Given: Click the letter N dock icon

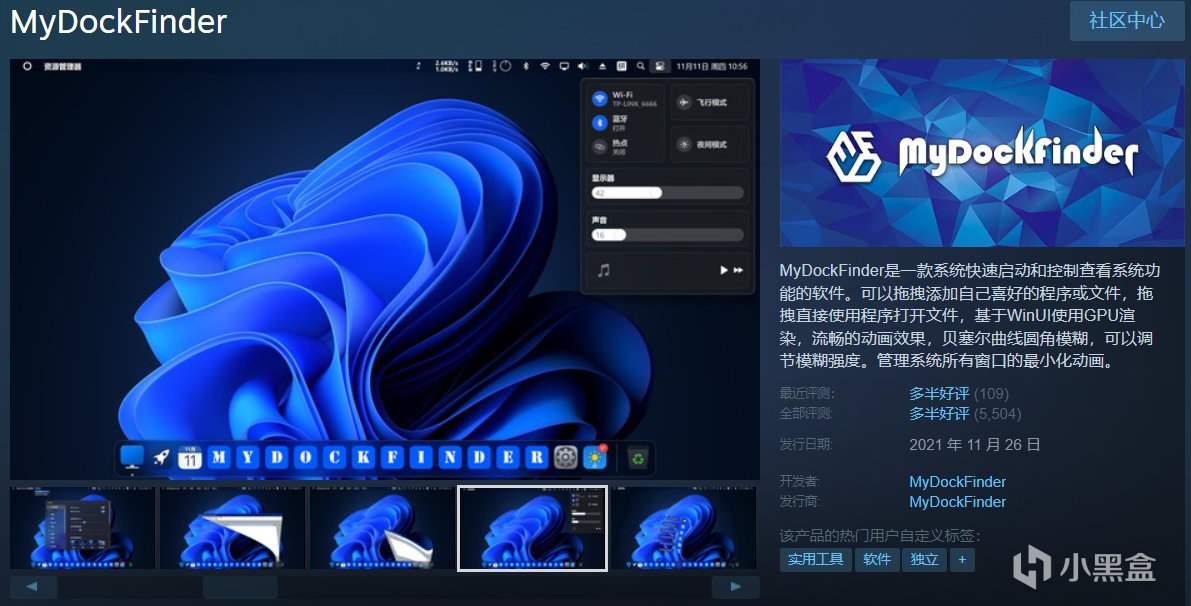Looking at the screenshot, I should pyautogui.click(x=450, y=457).
